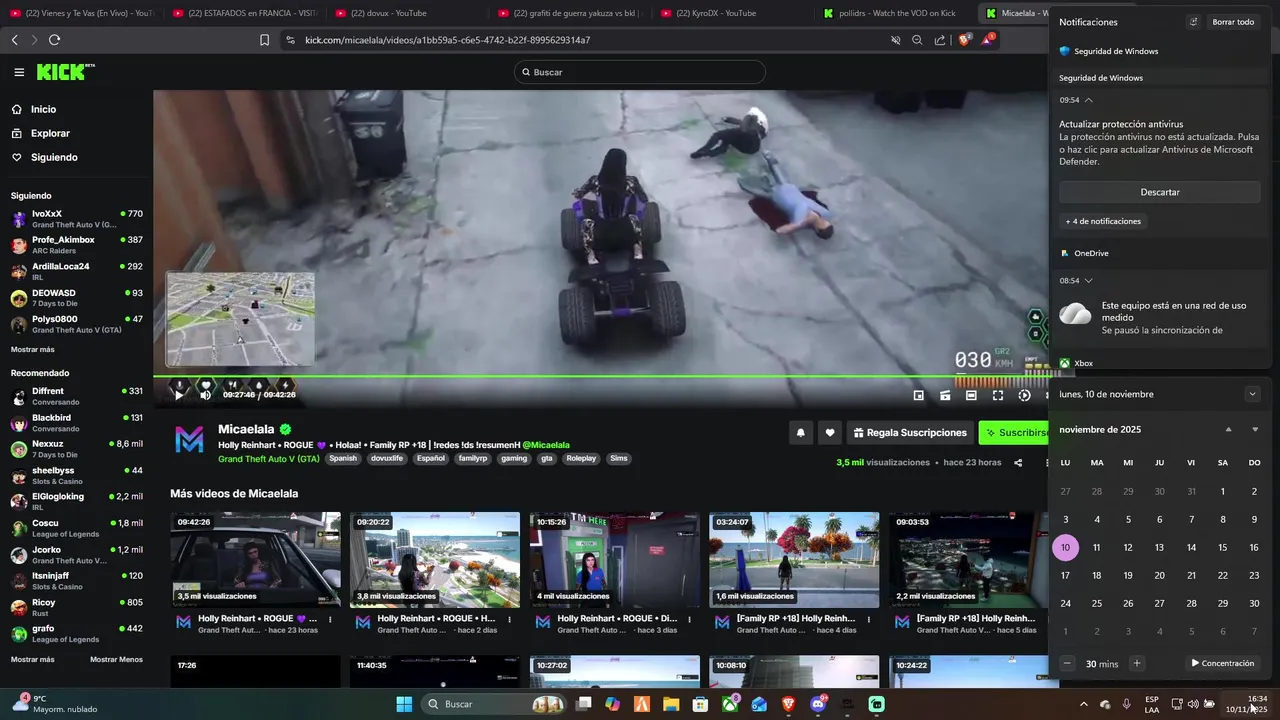Reload the page in browser
Image resolution: width=1280 pixels, height=720 pixels.
coord(54,40)
